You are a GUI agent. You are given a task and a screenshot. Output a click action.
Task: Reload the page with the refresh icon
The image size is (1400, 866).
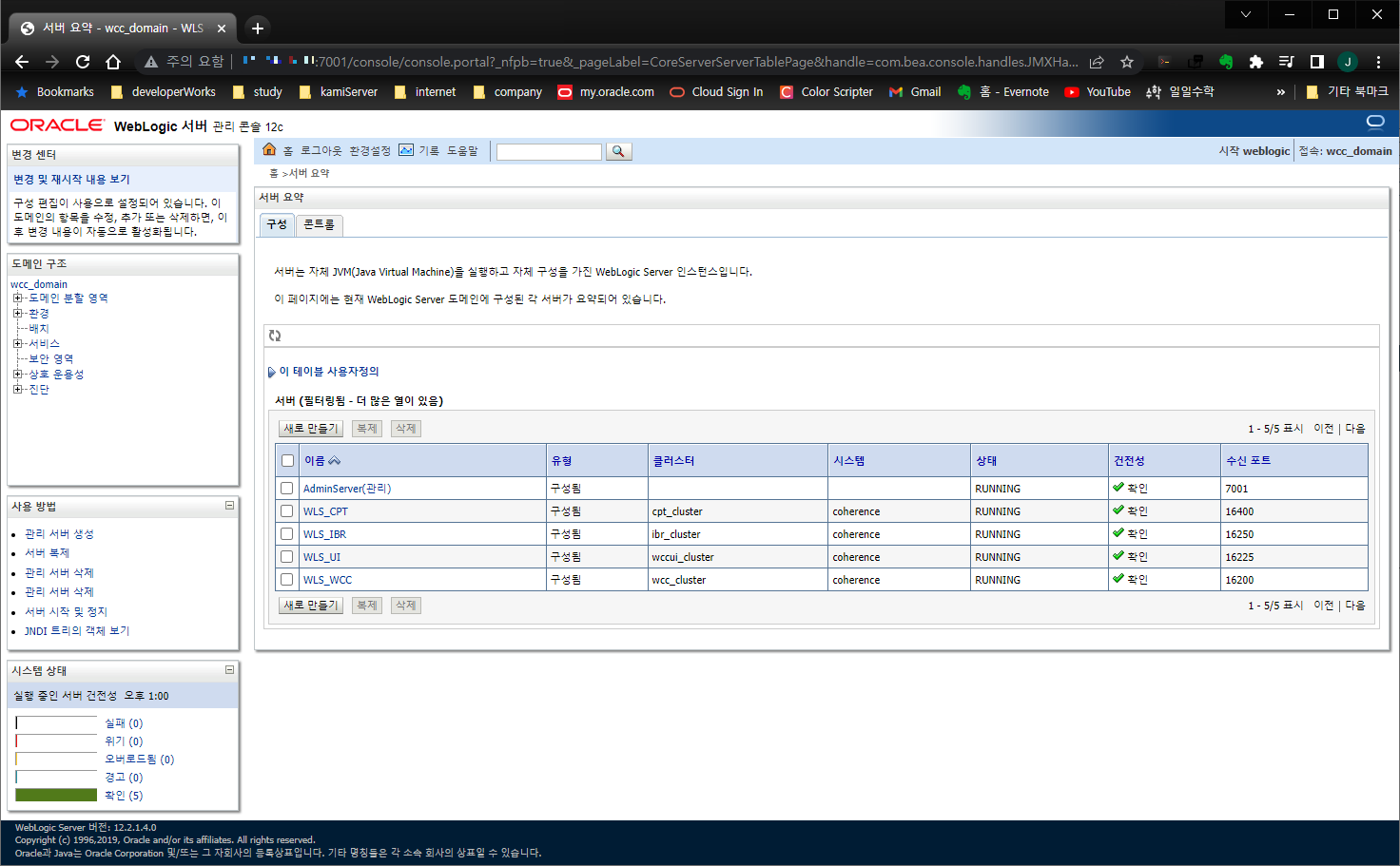(x=83, y=62)
